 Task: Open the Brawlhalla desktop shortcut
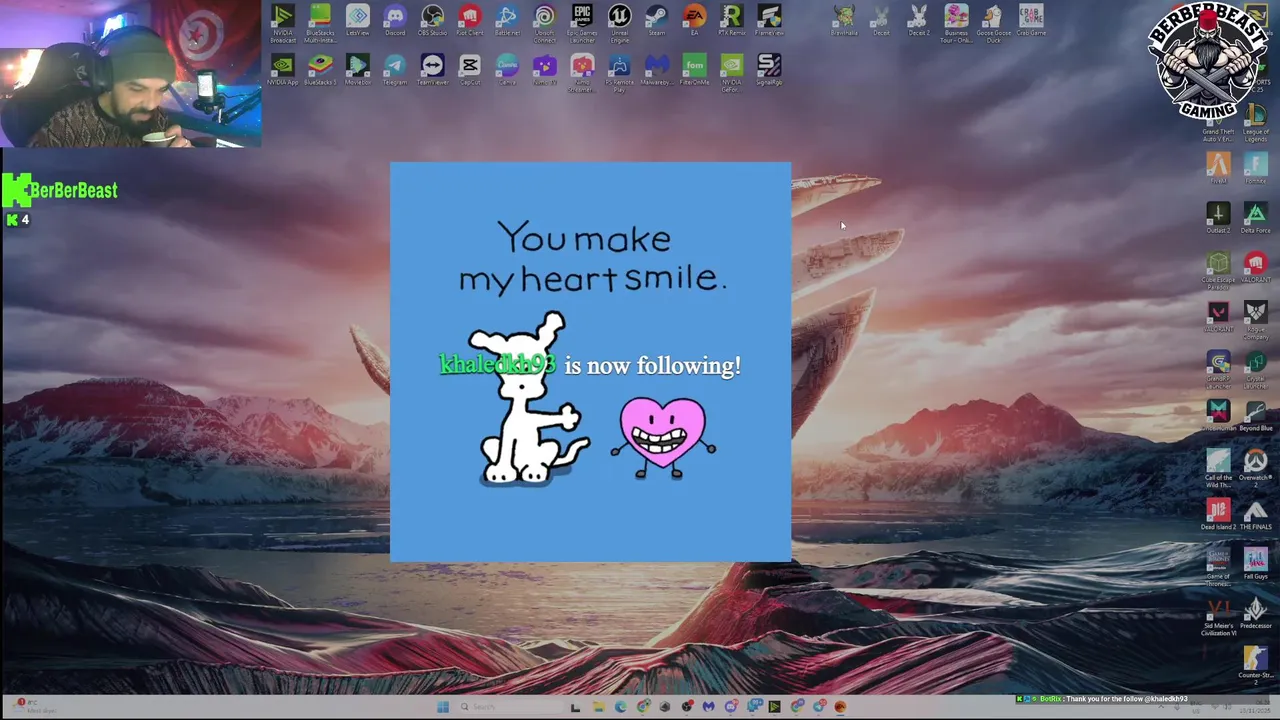tap(844, 21)
